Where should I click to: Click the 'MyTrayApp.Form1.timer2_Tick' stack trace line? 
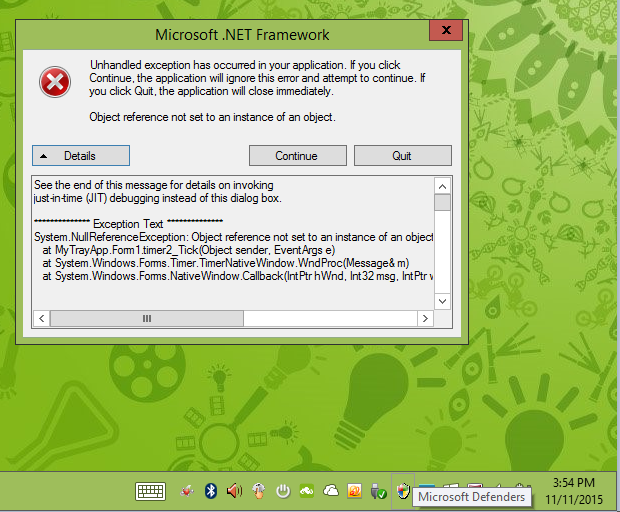(189, 250)
